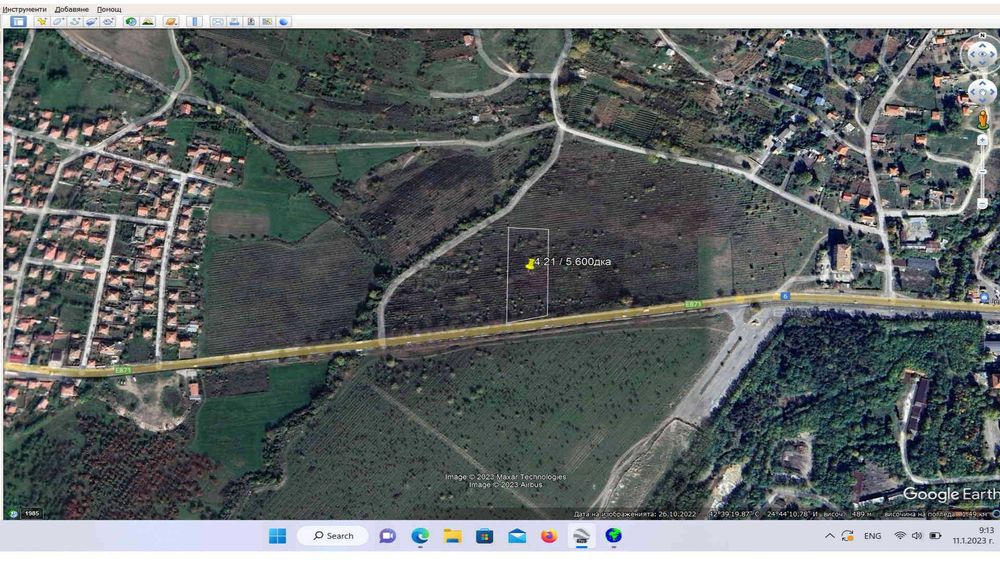Toggle sunlight across the landscape icon
The width and height of the screenshot is (1000, 563).
click(x=147, y=22)
